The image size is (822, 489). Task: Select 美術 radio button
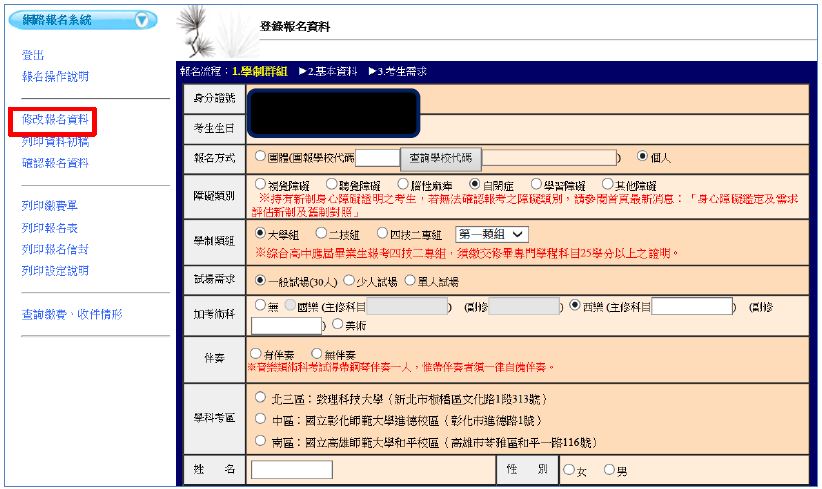coord(337,324)
